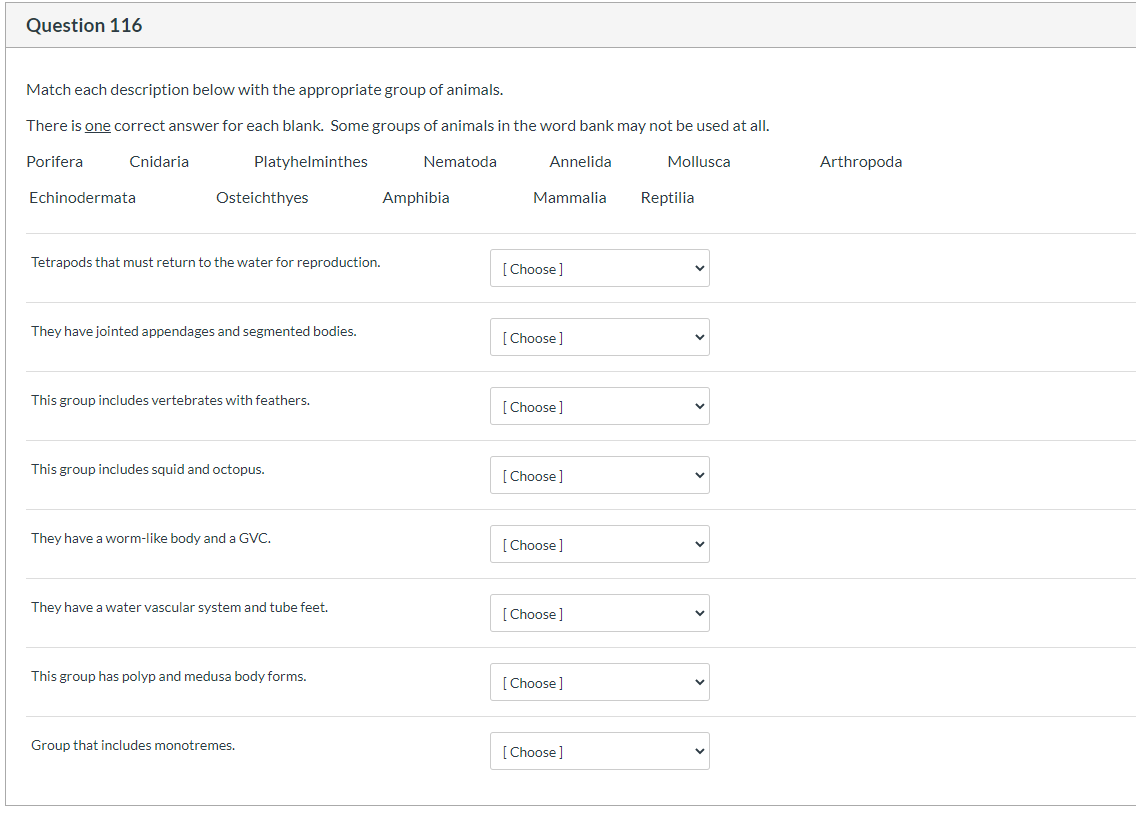
Task: Click the word Porifera in word bank
Action: (x=55, y=162)
